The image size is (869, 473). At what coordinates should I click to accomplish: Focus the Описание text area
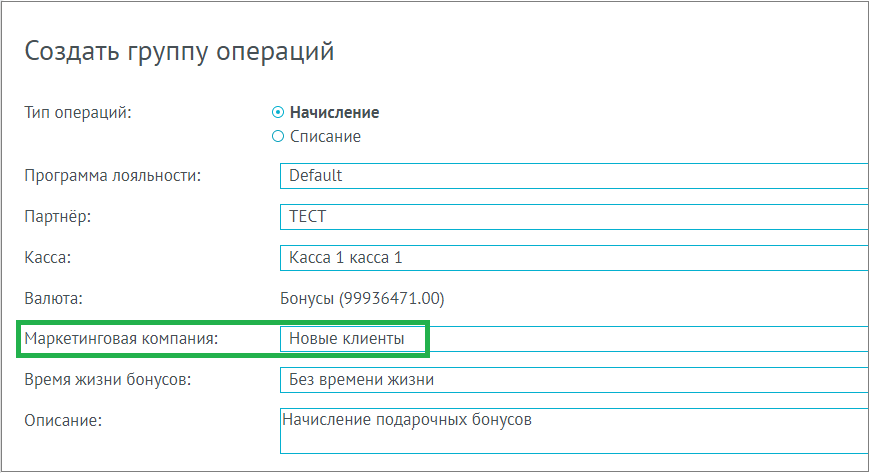[574, 431]
